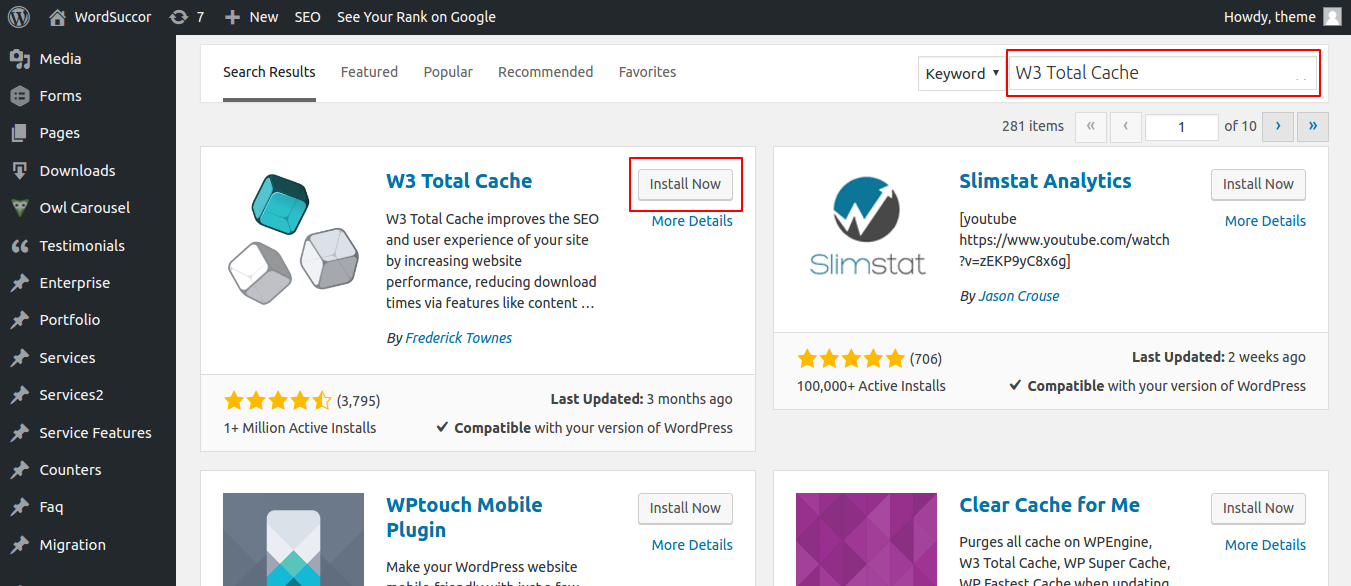Expand the Keyword search type dropdown

961,73
